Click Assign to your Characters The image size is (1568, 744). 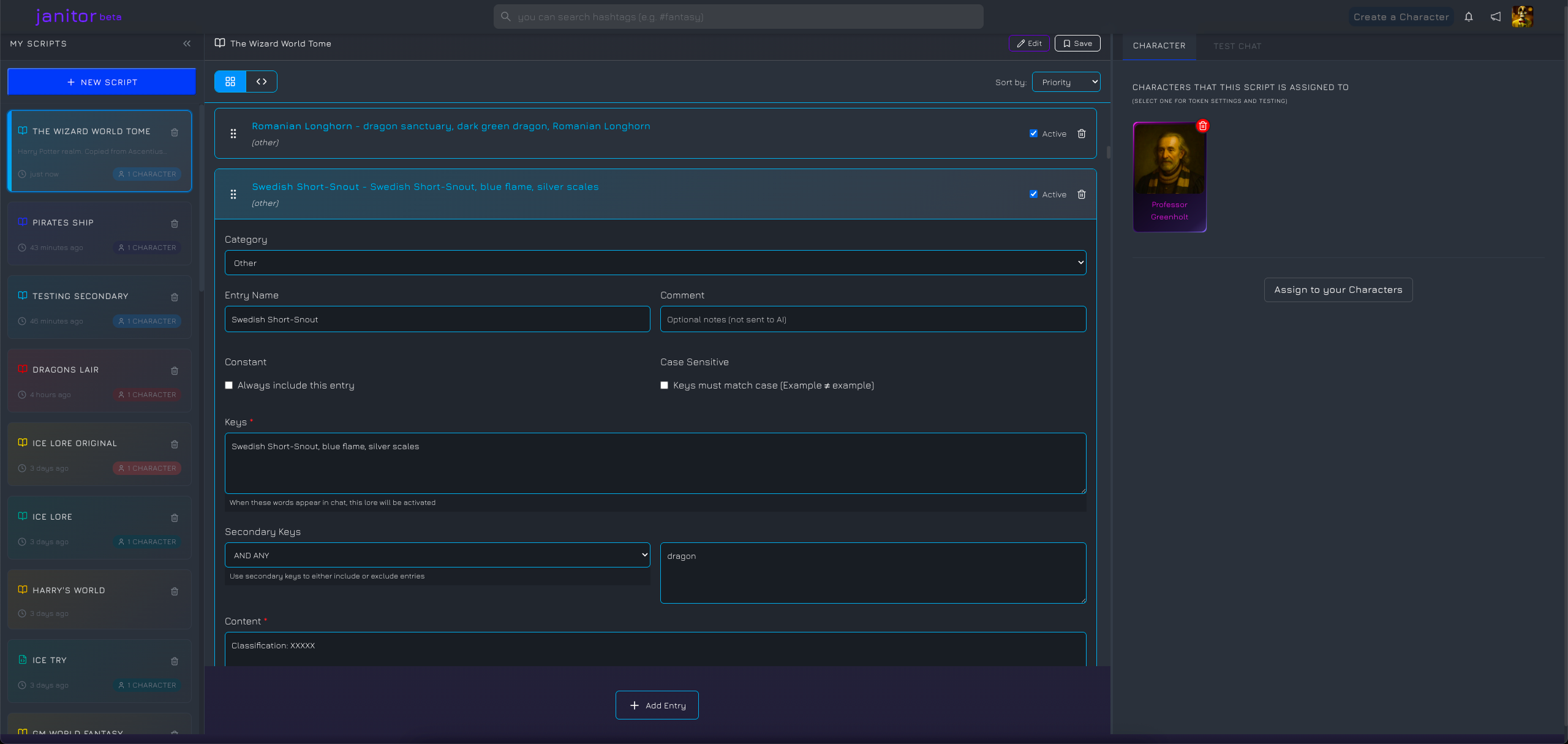[1338, 289]
